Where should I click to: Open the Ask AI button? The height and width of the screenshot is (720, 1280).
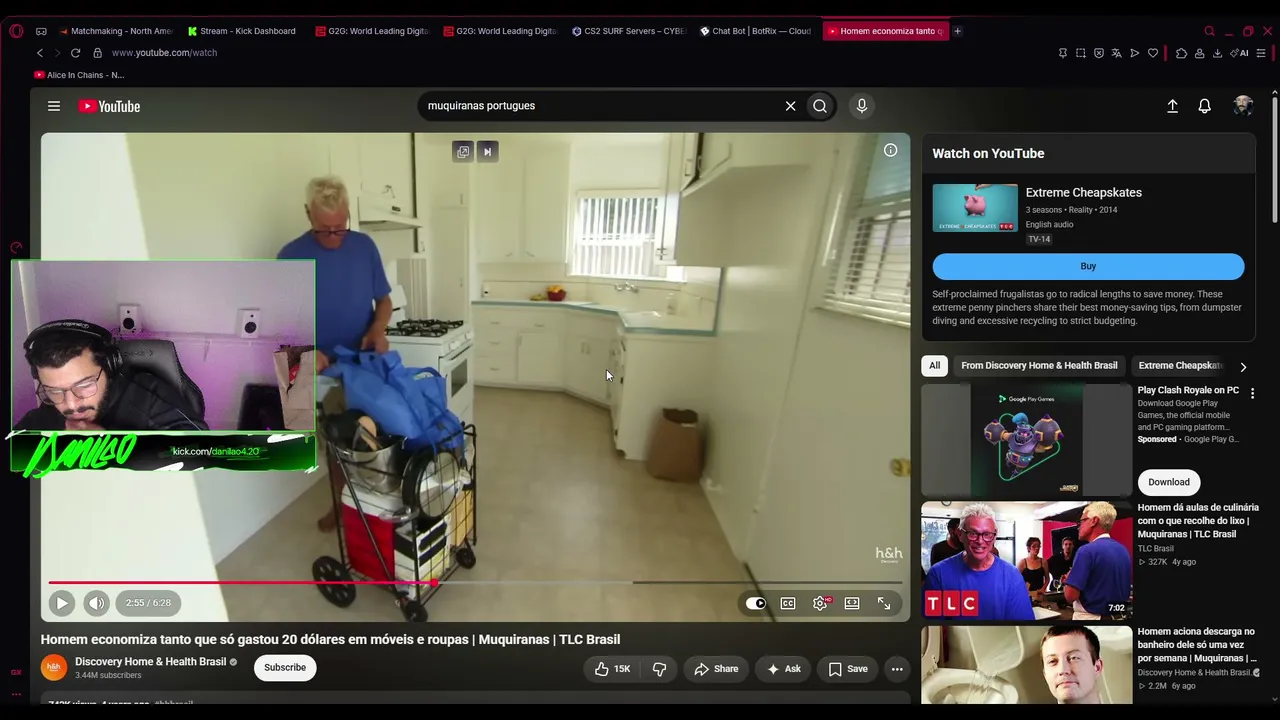tap(783, 669)
